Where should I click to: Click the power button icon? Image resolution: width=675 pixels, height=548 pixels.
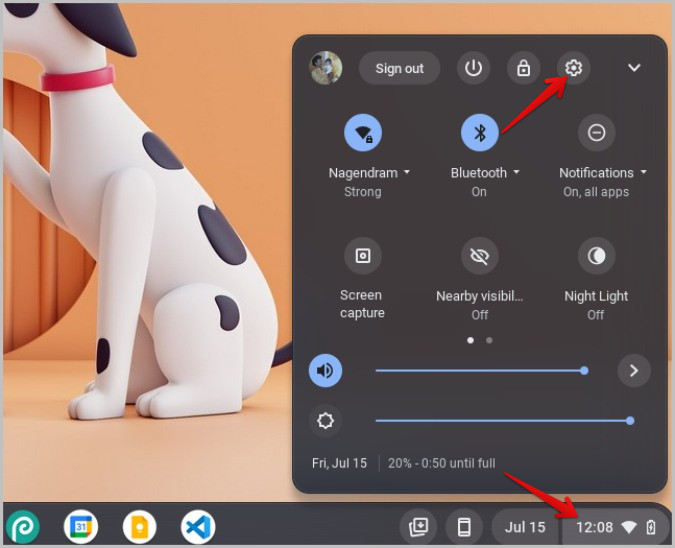tap(473, 68)
